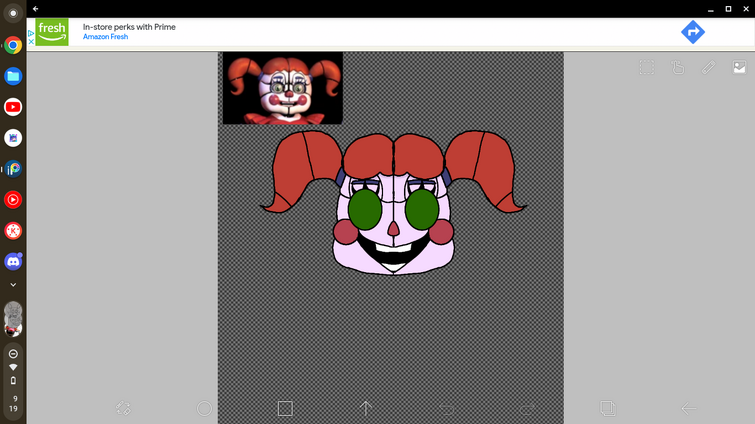Open the stabilizer hand icon
Screen dimensions: 755x424
(x=677, y=67)
